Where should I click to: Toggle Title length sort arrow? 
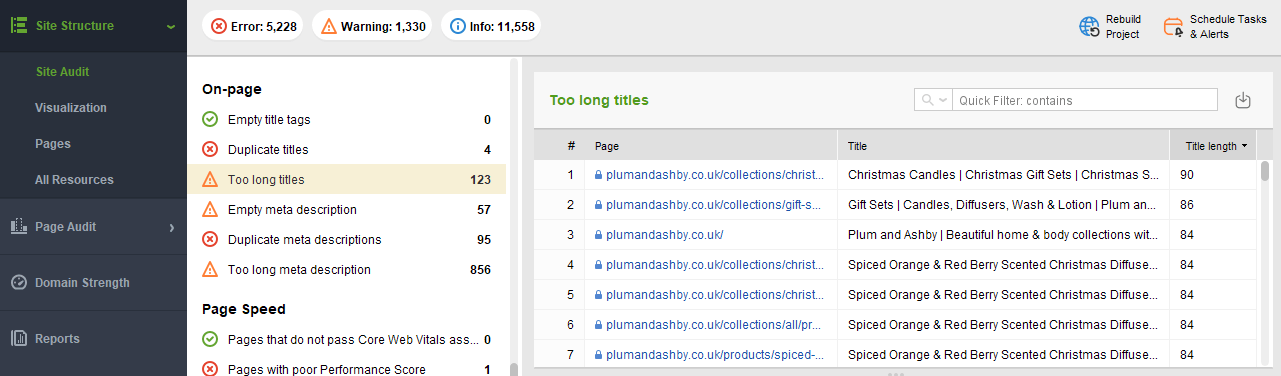click(1244, 146)
